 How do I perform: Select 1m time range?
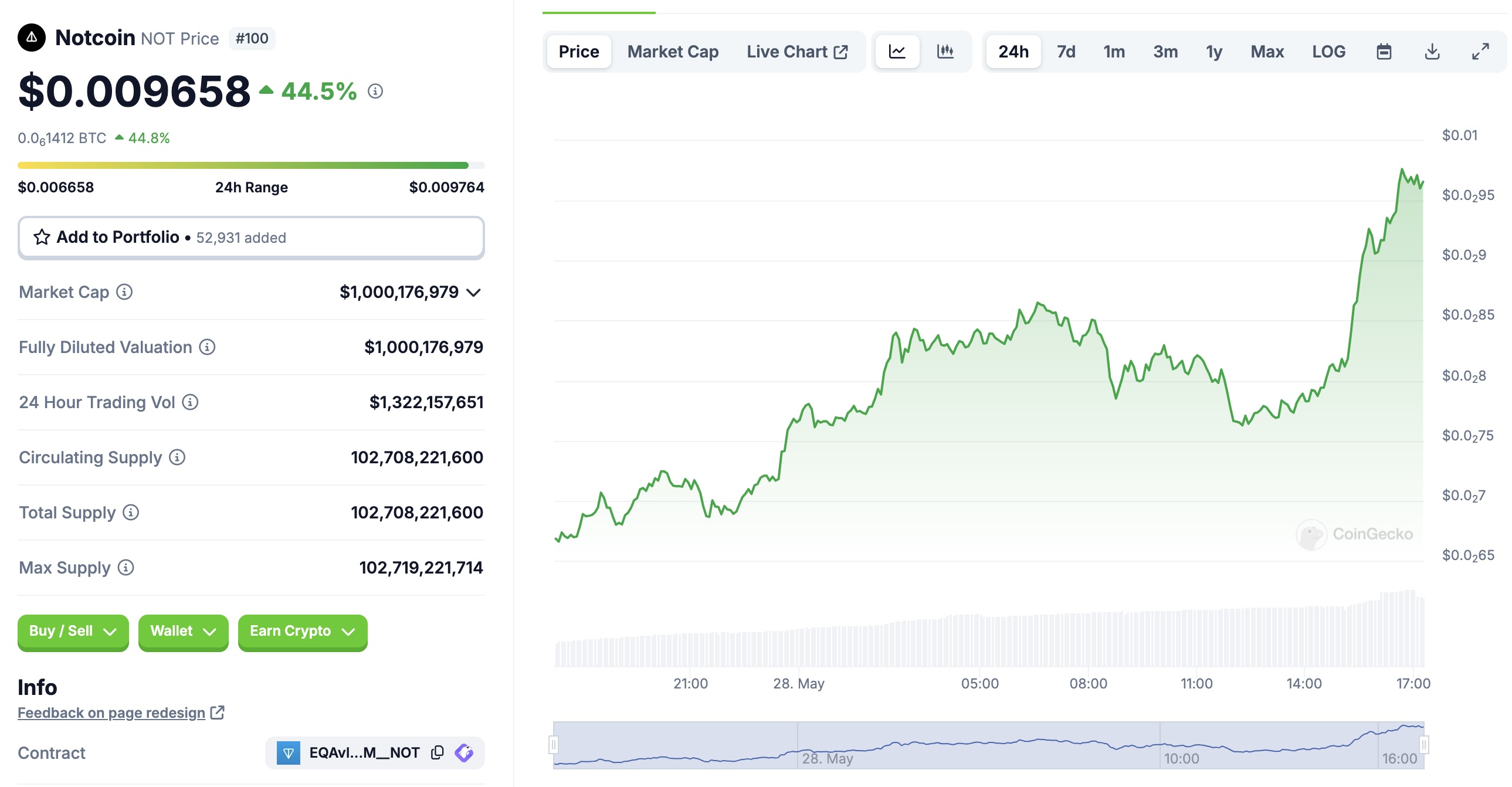pos(1114,52)
